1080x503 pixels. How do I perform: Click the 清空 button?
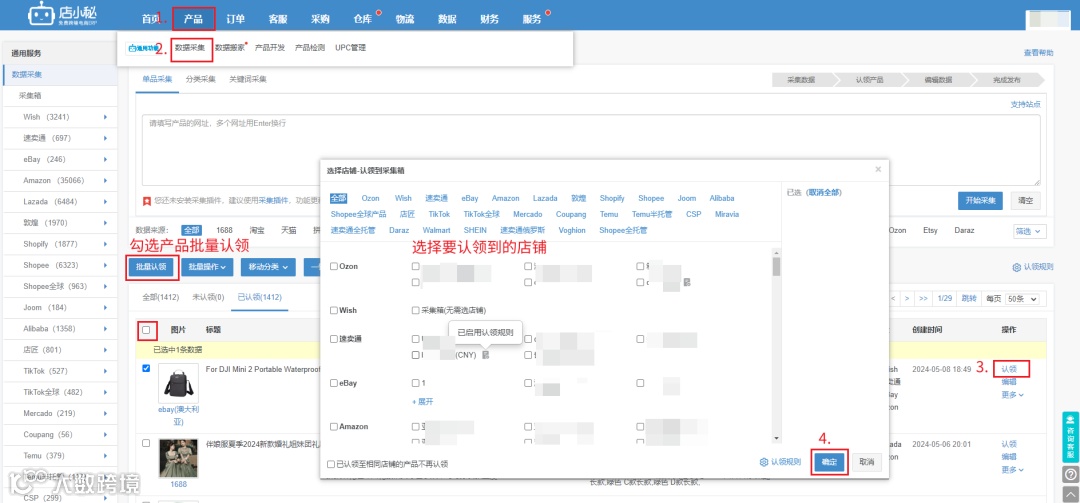click(x=1026, y=201)
